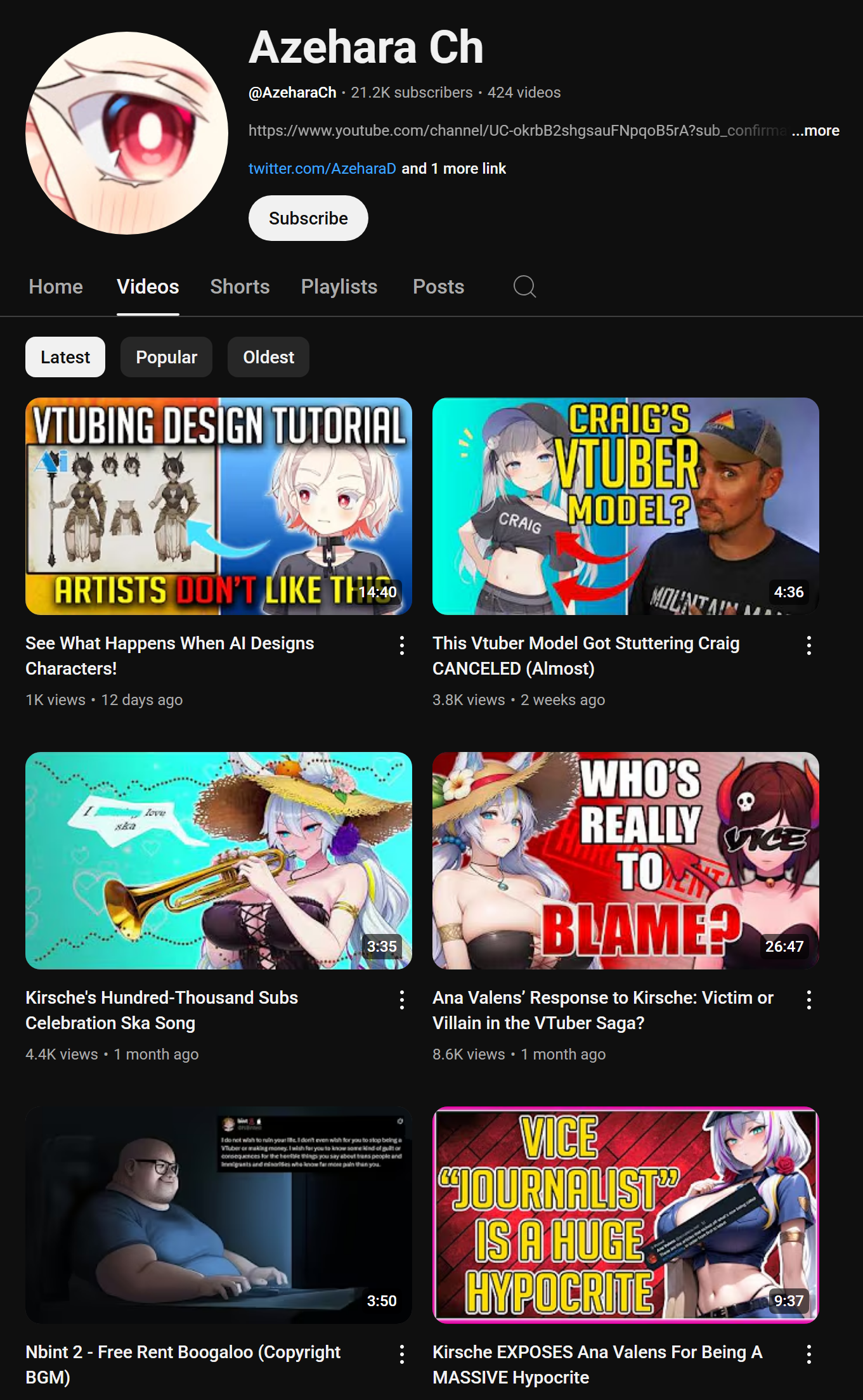Click the '@AzeharaCh' channel handle text
Viewport: 863px width, 1400px height.
[x=292, y=93]
